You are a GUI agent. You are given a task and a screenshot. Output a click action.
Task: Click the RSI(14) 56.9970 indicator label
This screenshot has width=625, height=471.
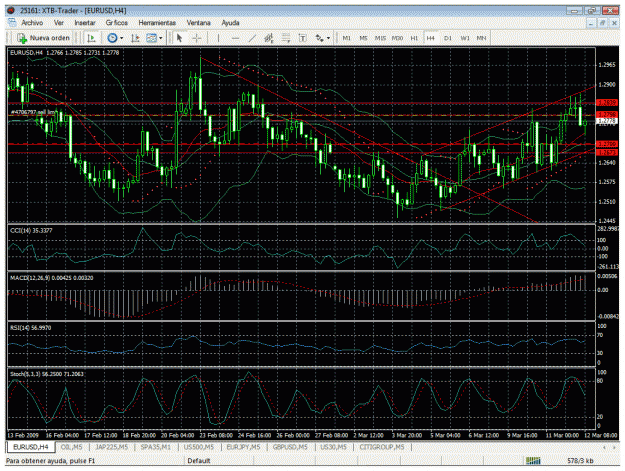[30, 328]
